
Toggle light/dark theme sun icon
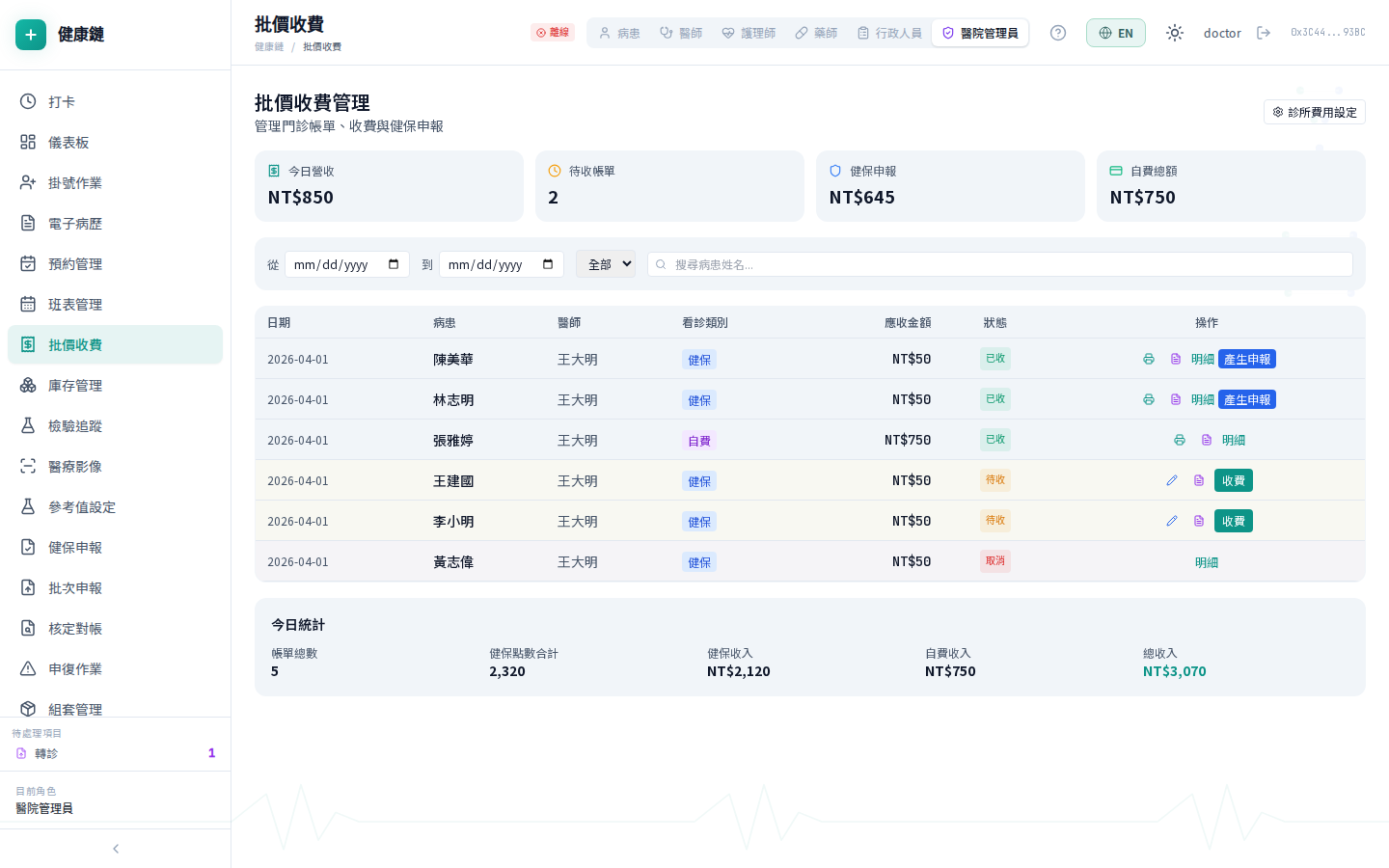click(1174, 33)
